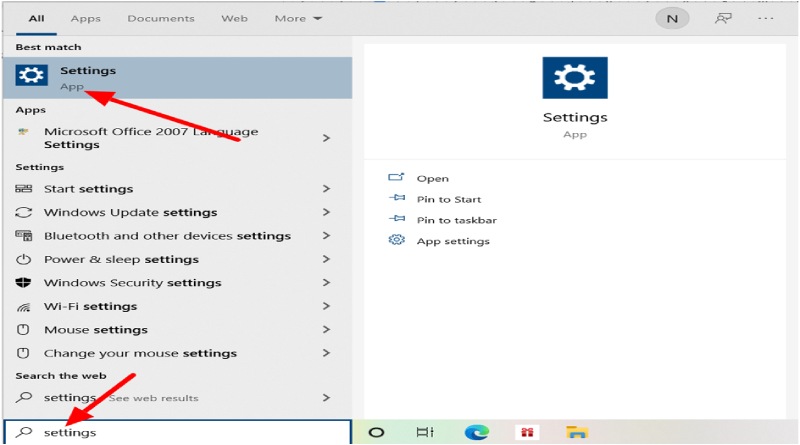The height and width of the screenshot is (445, 800).
Task: Click the pin icon beside Pin to Start
Action: pyautogui.click(x=397, y=198)
